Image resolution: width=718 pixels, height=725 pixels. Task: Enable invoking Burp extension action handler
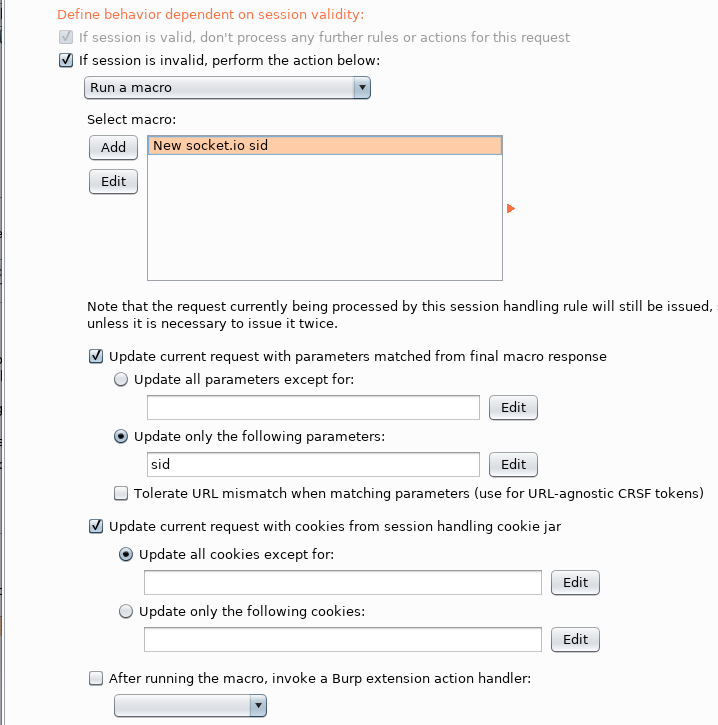click(96, 678)
